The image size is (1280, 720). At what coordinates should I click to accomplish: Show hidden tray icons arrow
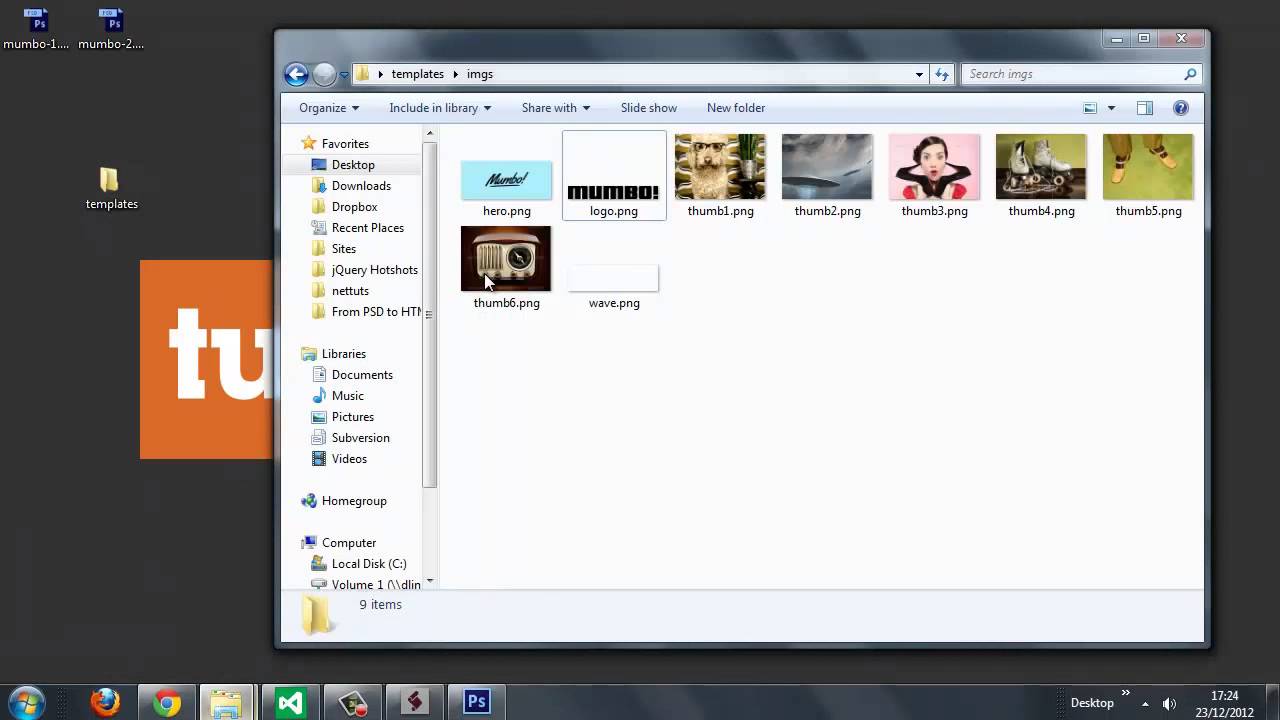[x=1145, y=703]
